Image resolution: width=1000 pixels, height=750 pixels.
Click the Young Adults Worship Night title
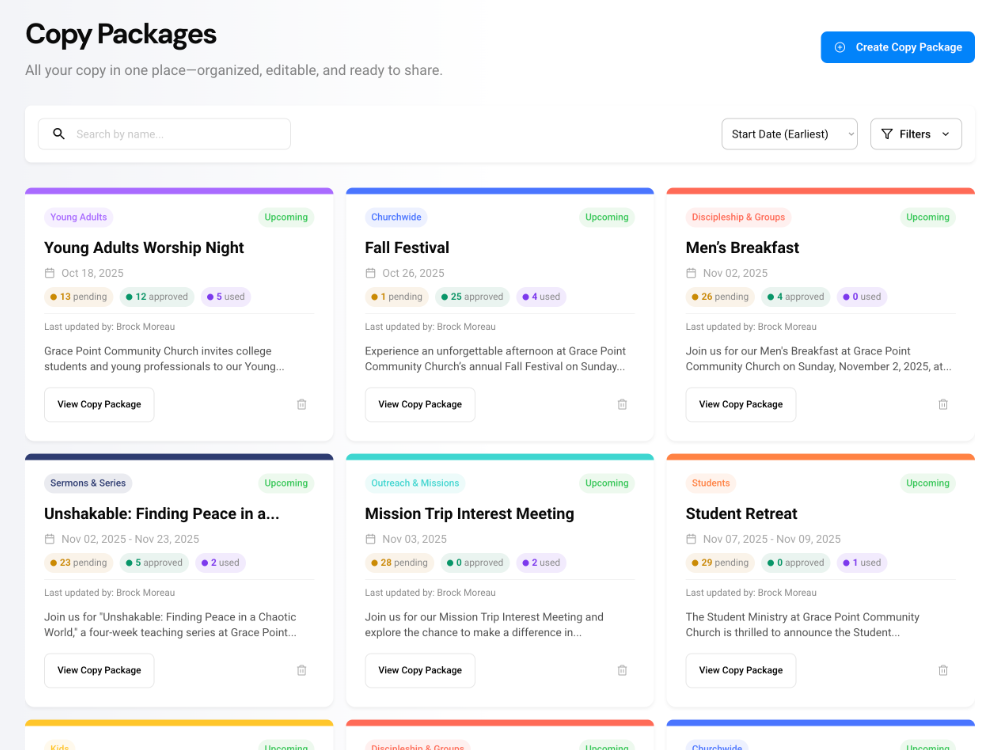click(x=144, y=247)
